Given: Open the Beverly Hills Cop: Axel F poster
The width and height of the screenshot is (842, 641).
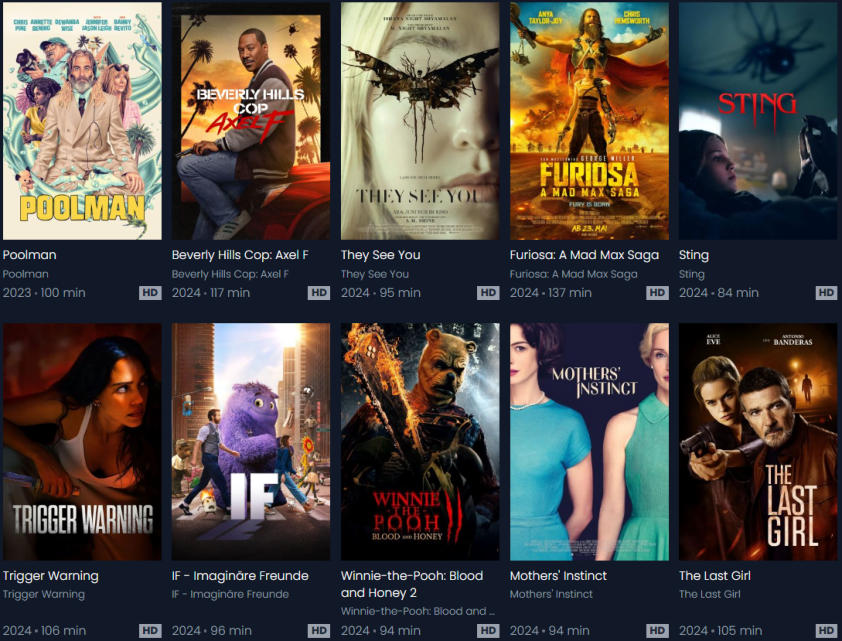Looking at the screenshot, I should tap(251, 121).
